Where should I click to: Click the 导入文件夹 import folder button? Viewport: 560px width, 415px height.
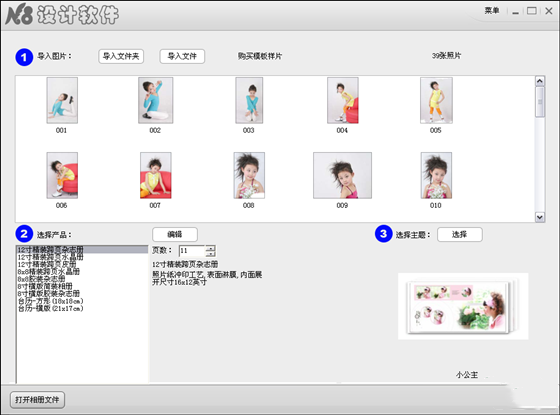pyautogui.click(x=121, y=56)
